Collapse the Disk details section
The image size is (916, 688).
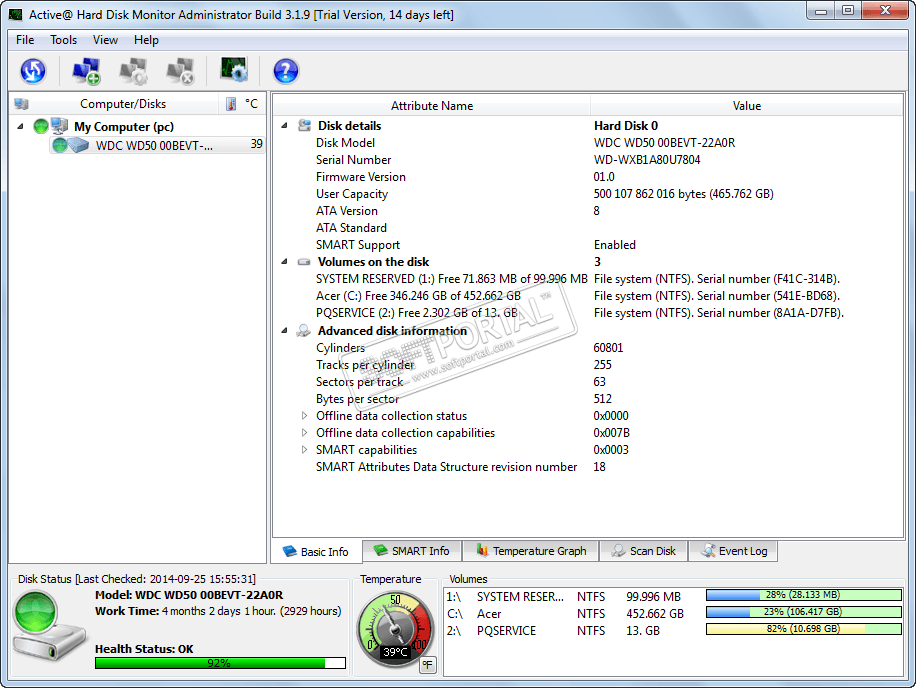tap(284, 126)
